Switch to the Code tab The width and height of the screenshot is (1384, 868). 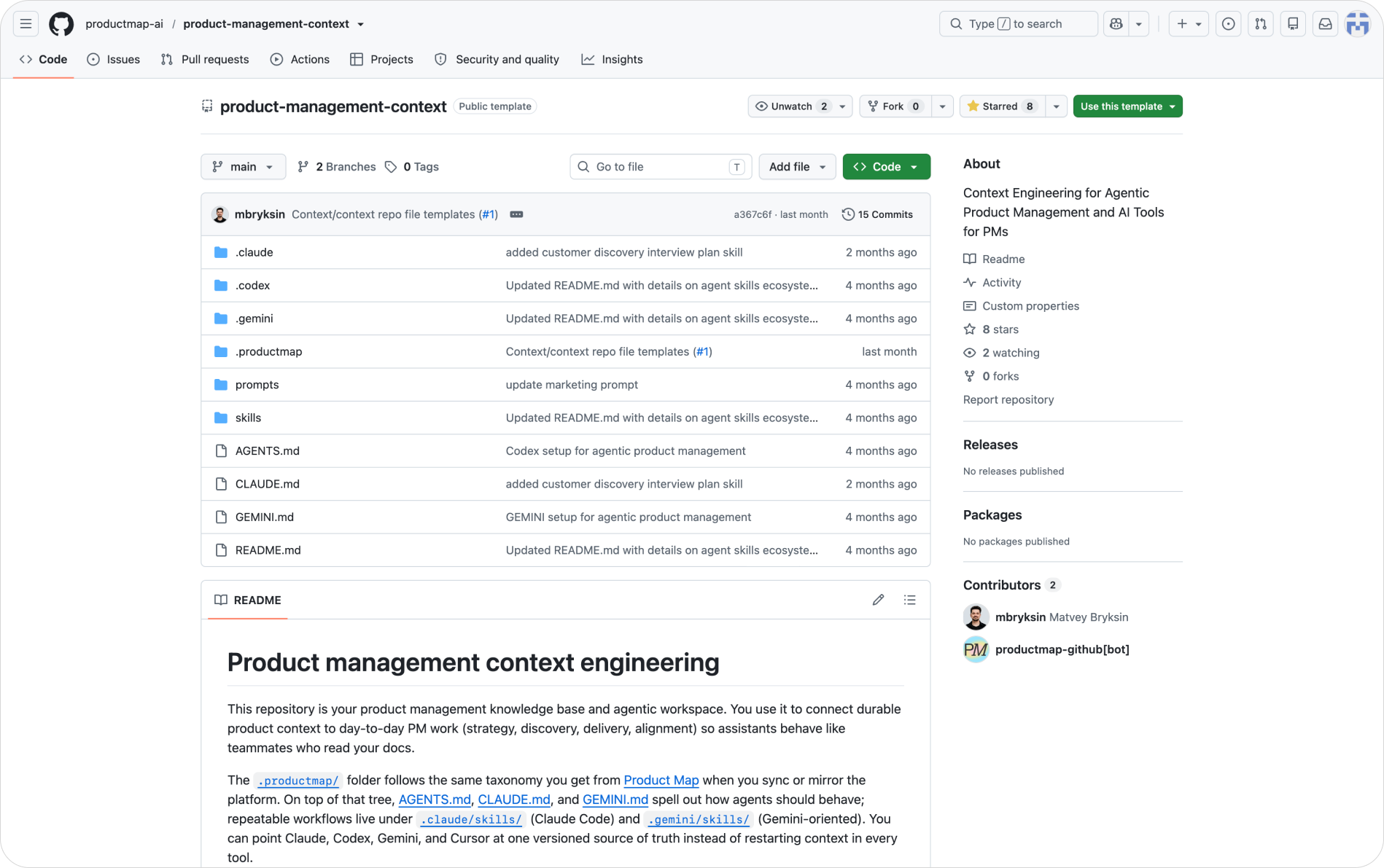44,60
